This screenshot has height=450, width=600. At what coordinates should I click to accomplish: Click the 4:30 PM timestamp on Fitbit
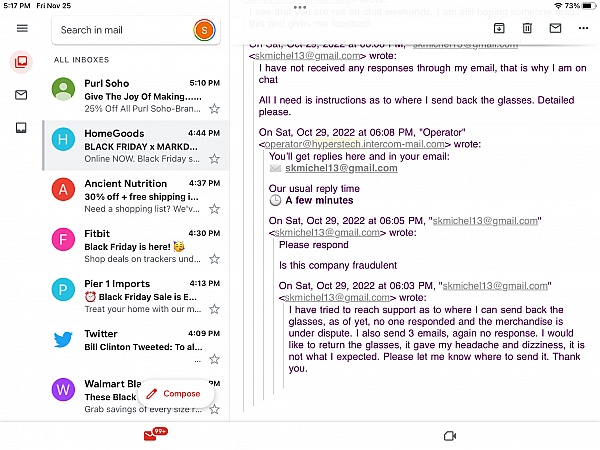pos(204,233)
